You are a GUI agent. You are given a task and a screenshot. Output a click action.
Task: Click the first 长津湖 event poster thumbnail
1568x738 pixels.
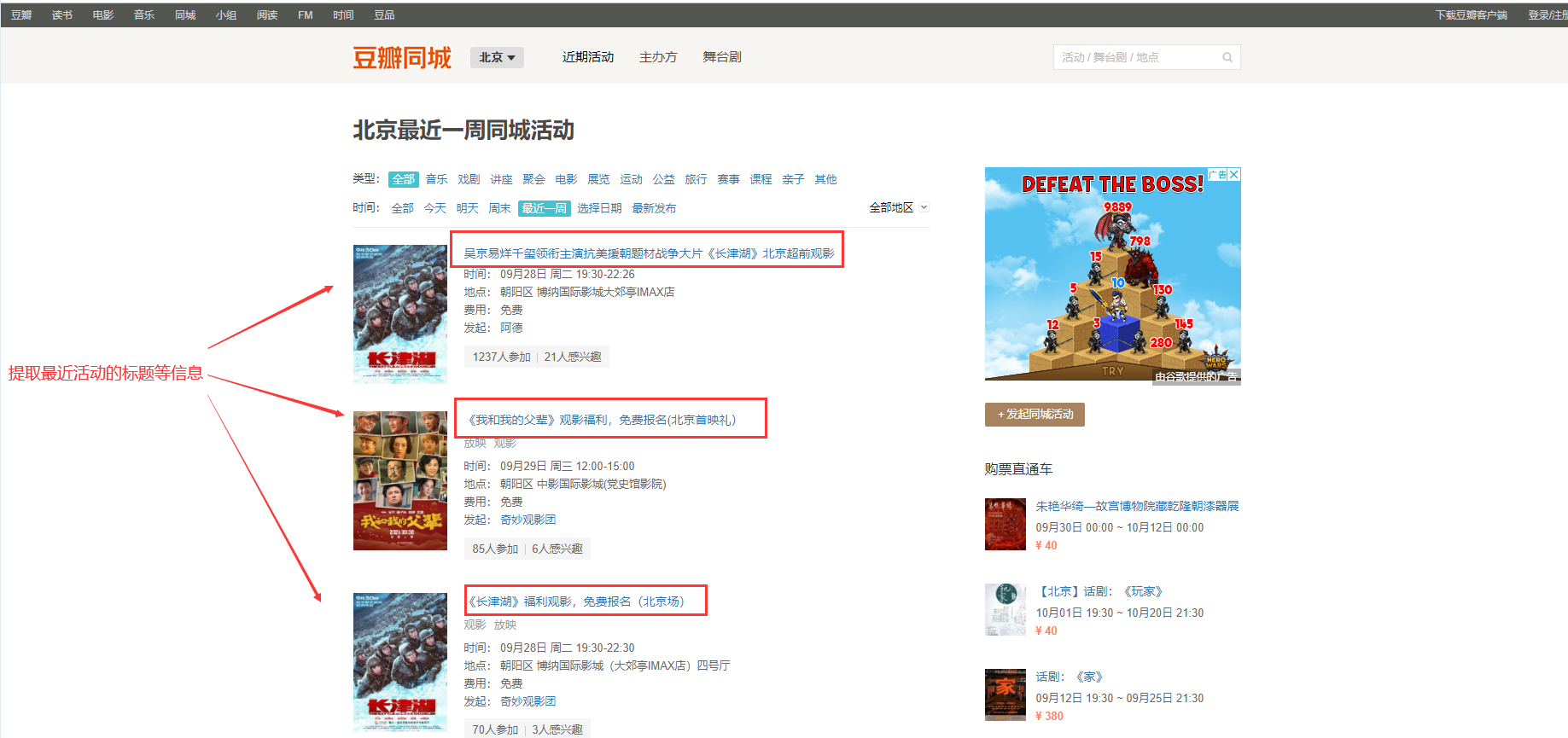click(400, 314)
